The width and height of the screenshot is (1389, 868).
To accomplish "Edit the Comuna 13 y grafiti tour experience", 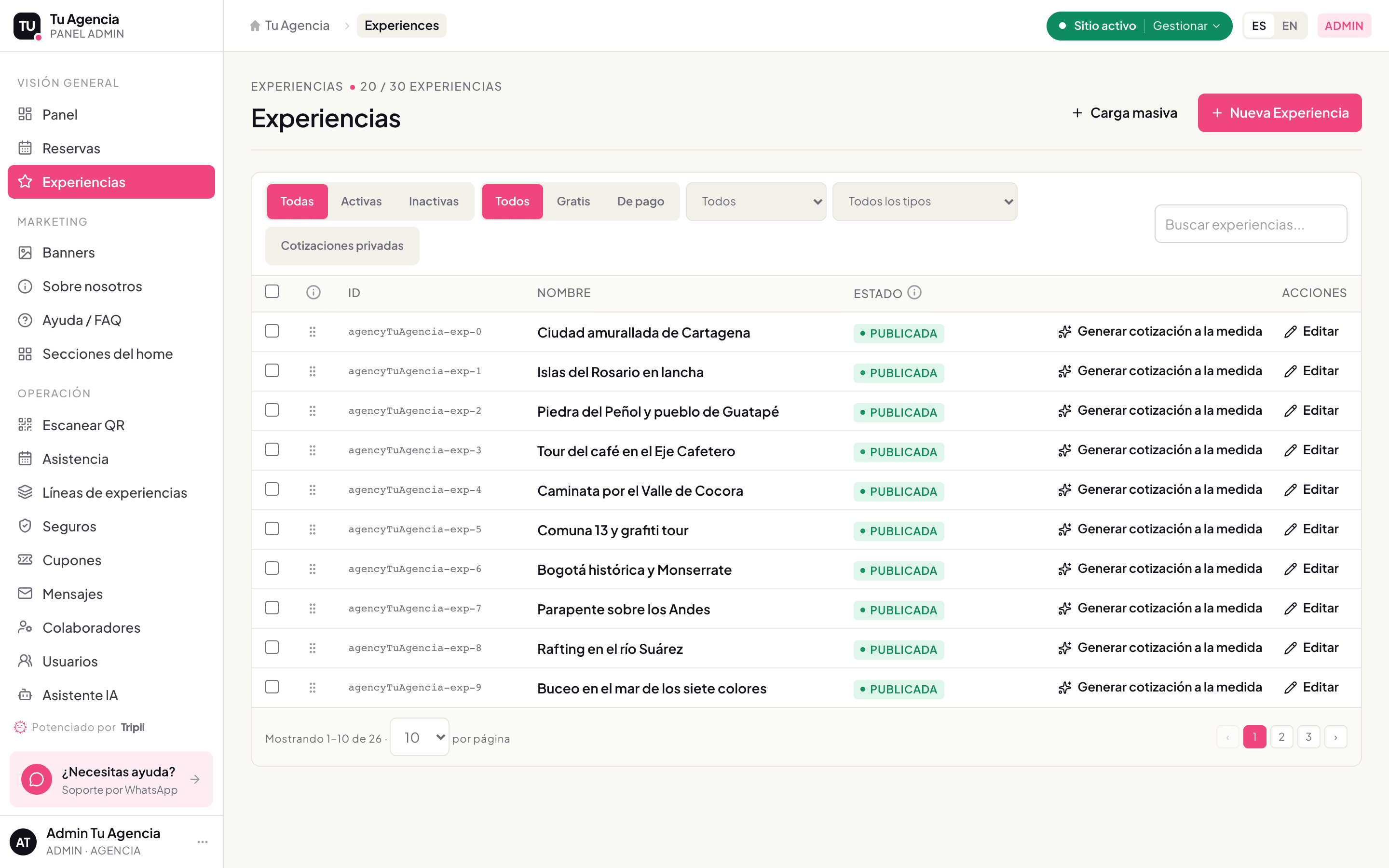I will 1311,529.
